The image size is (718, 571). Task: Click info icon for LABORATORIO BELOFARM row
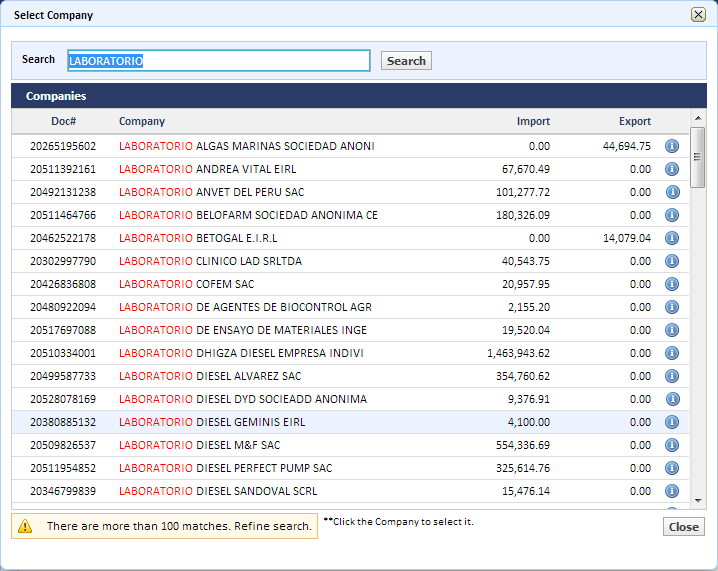pyautogui.click(x=672, y=215)
